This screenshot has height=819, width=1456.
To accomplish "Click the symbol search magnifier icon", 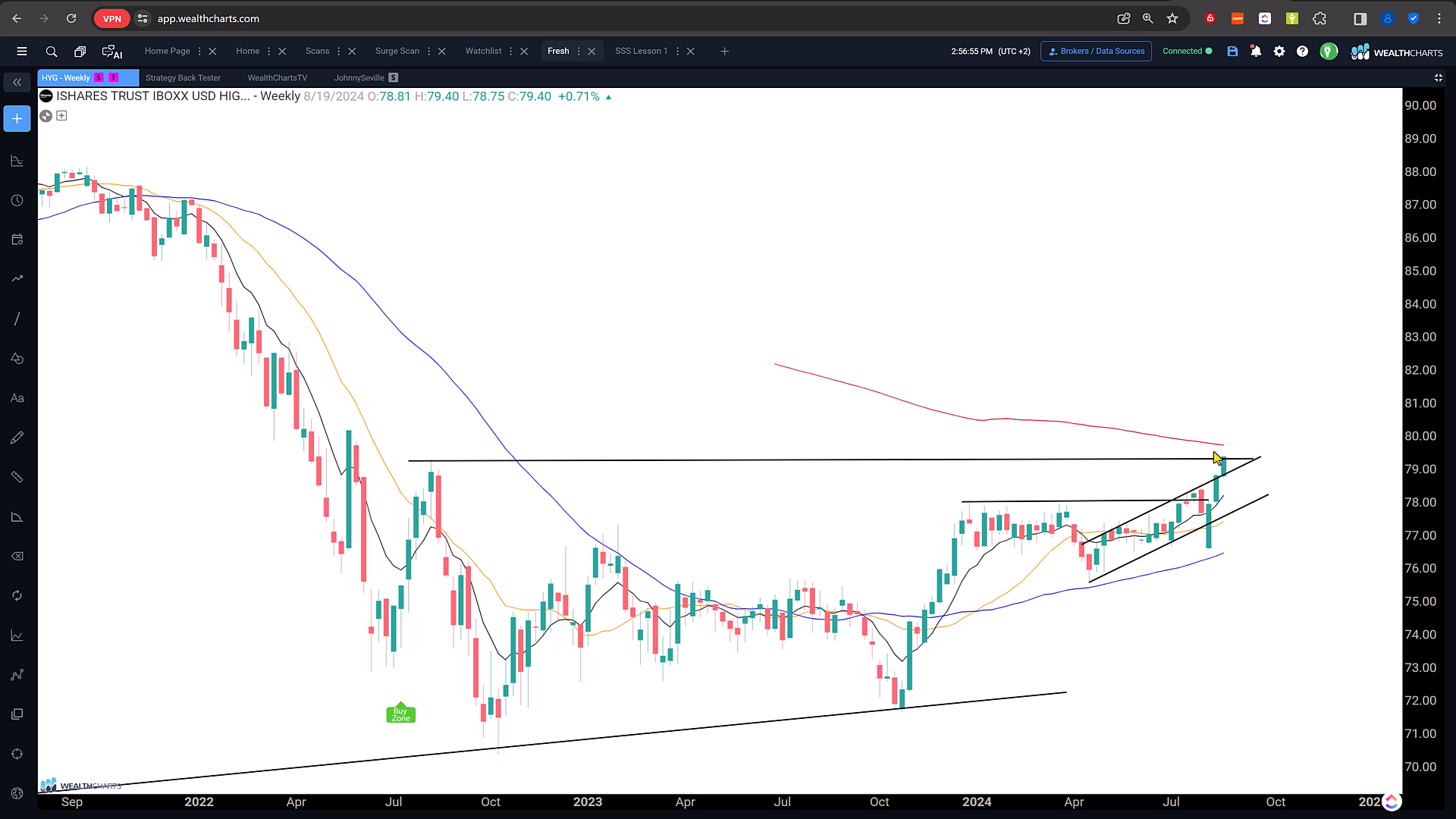I will (x=52, y=52).
